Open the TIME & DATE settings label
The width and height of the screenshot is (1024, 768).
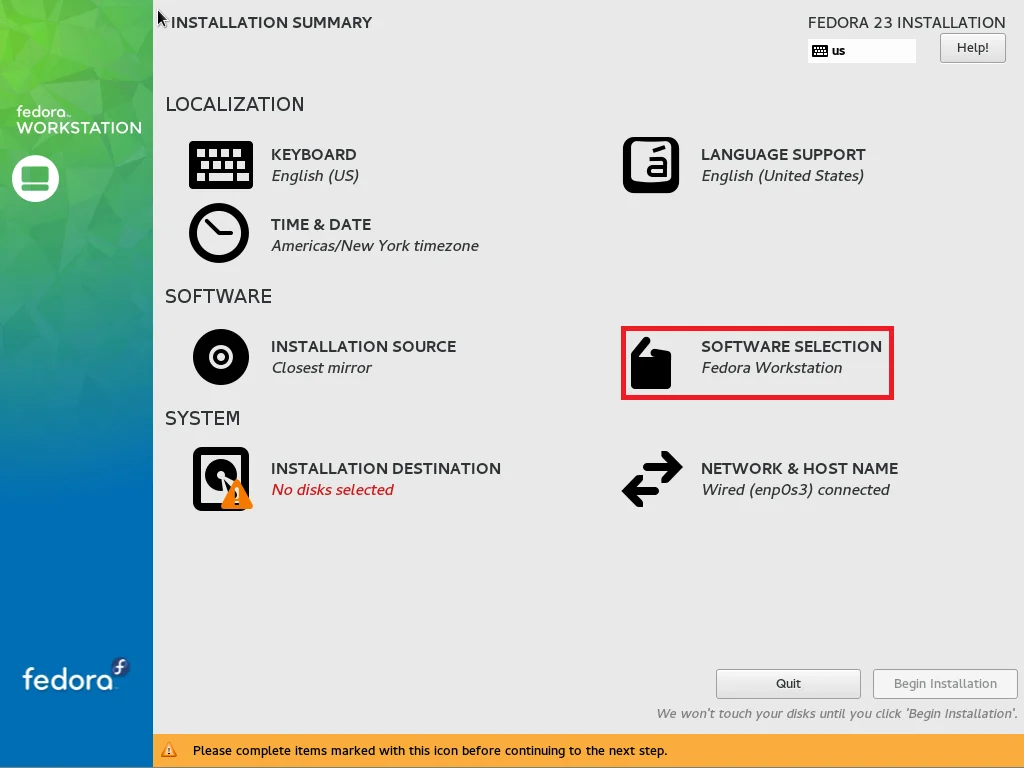tap(321, 225)
